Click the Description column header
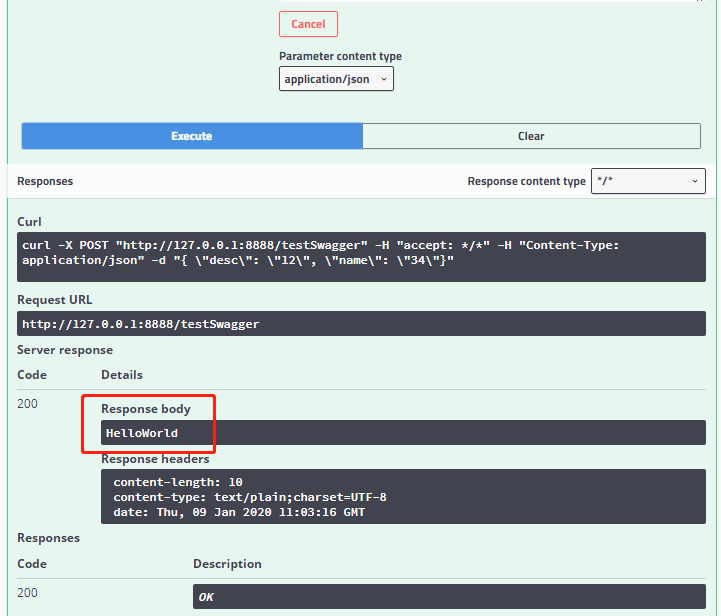 coord(227,564)
